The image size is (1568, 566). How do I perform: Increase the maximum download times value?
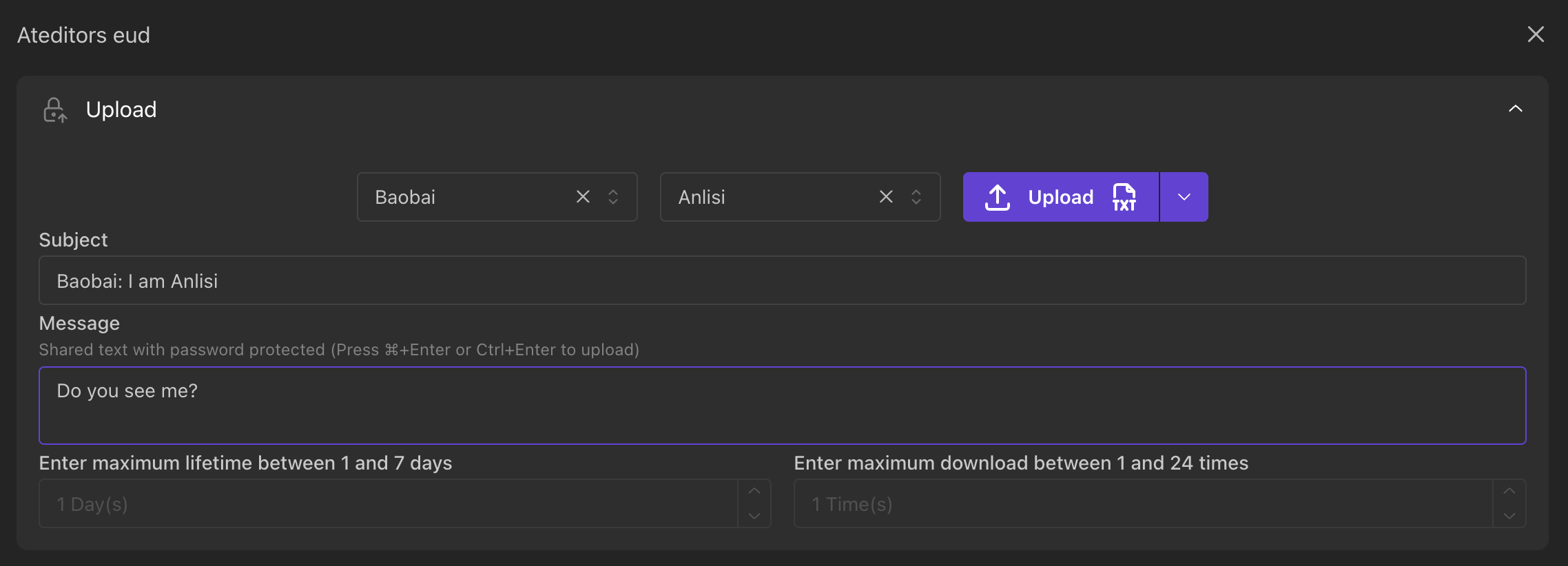click(x=1509, y=491)
